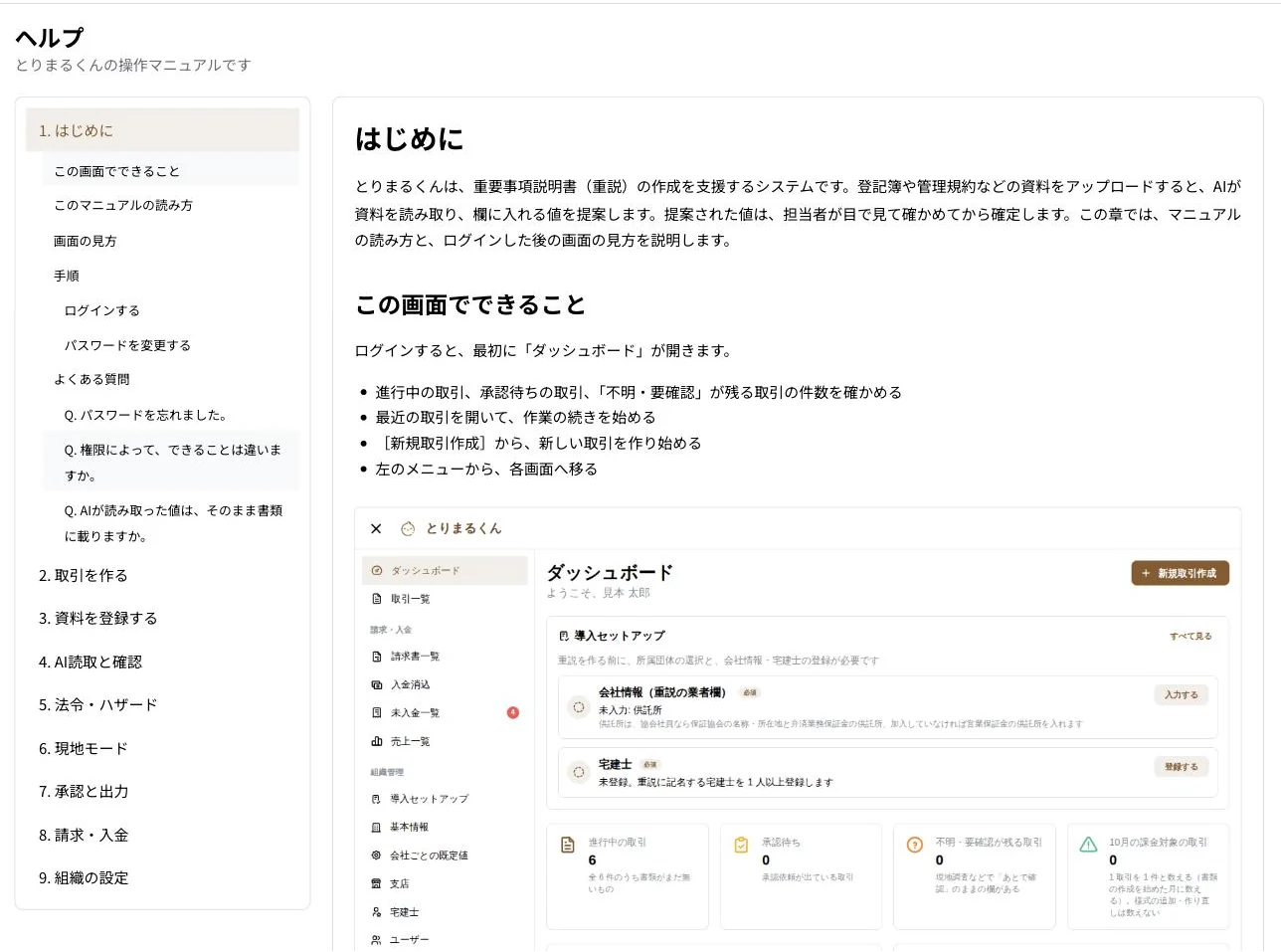1281x952 pixels.
Task: Click the とりまるくん face logo icon
Action: coord(408,528)
